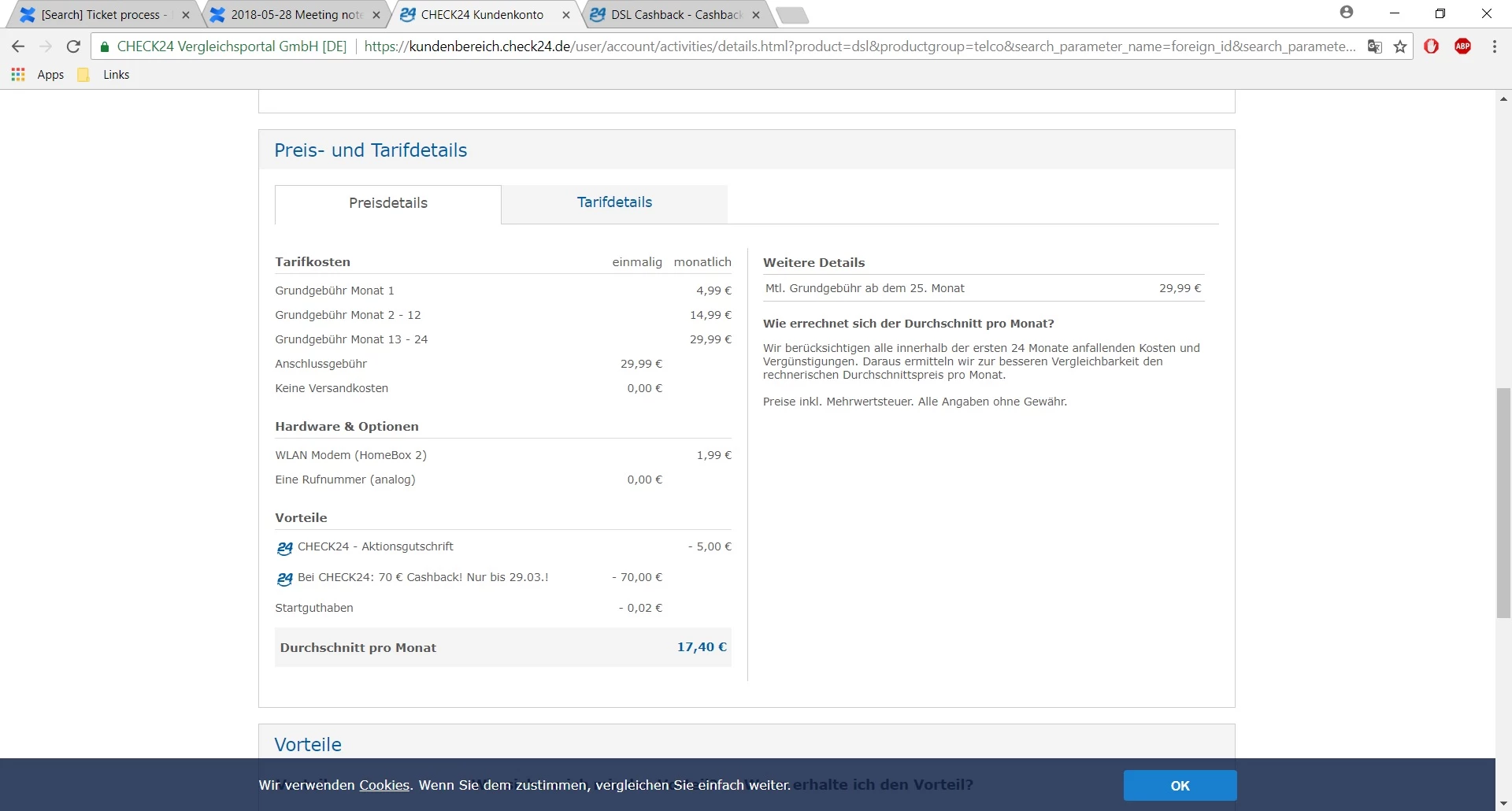Select the Preisdetails tab

tap(388, 203)
